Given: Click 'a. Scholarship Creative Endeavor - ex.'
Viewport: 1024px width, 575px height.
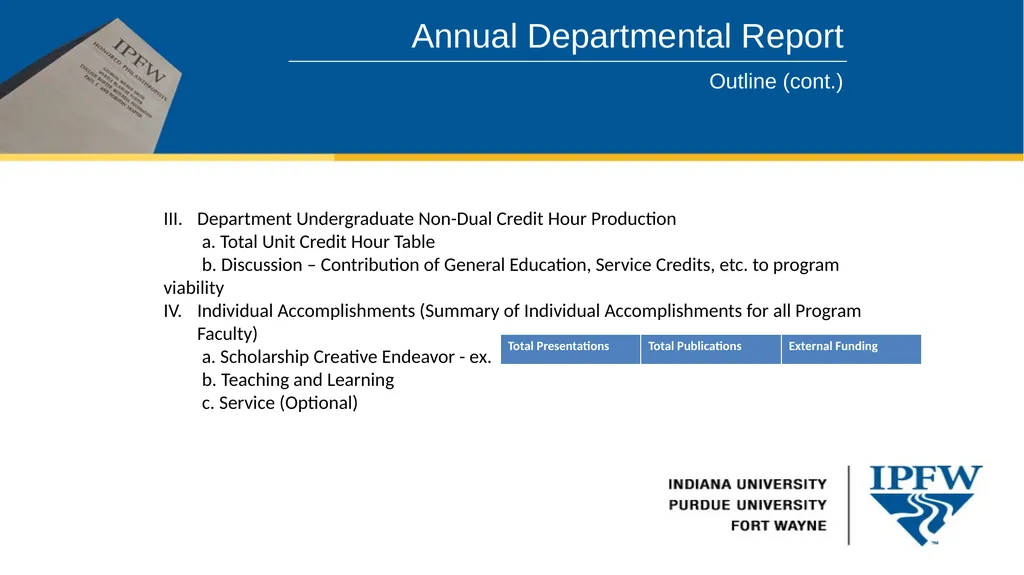Looking at the screenshot, I should point(346,357).
